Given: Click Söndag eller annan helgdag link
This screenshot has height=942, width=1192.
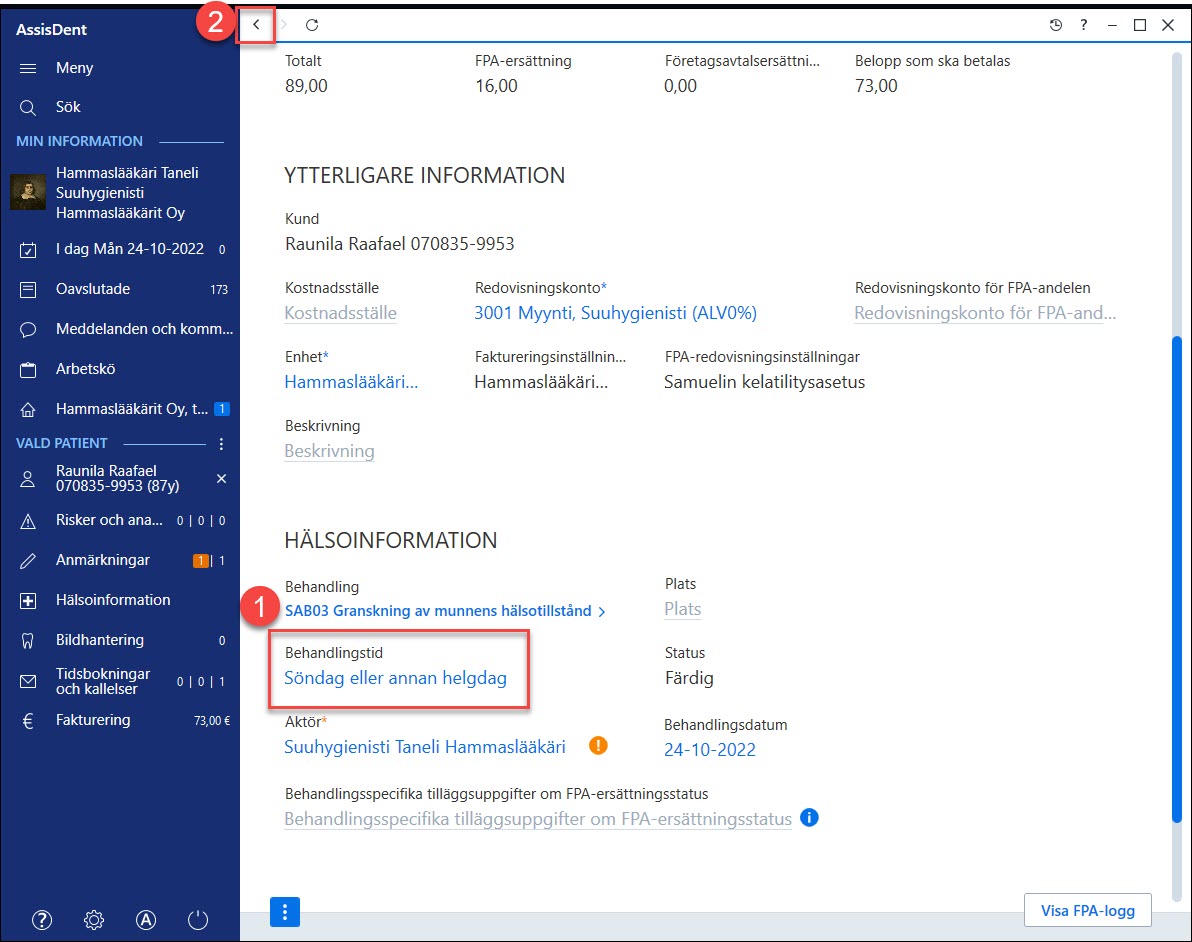Looking at the screenshot, I should [x=395, y=677].
